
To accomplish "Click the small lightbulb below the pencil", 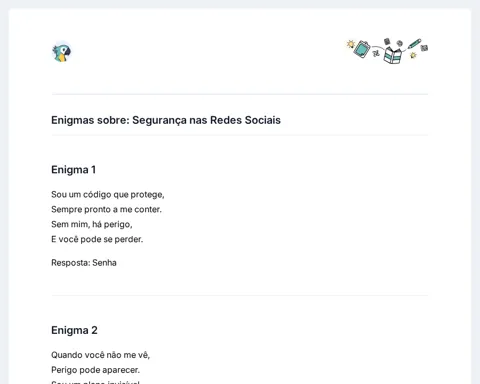I will (x=413, y=55).
